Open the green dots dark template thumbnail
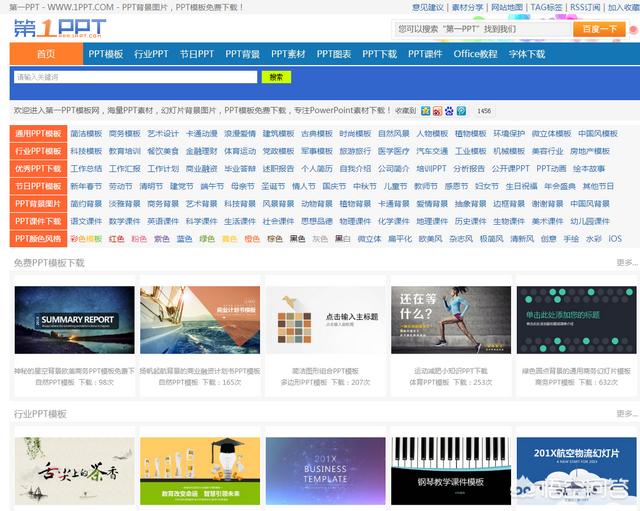 (576, 320)
